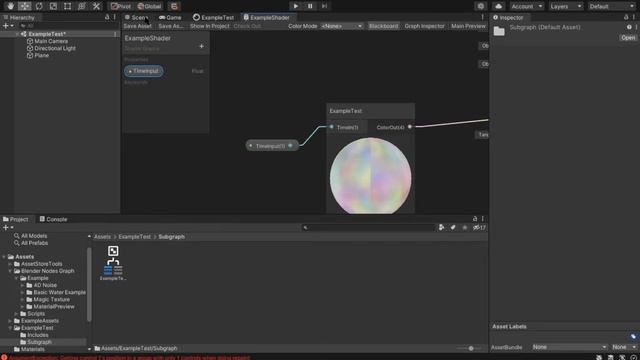Click Save As in shader toolbar

click(x=171, y=26)
